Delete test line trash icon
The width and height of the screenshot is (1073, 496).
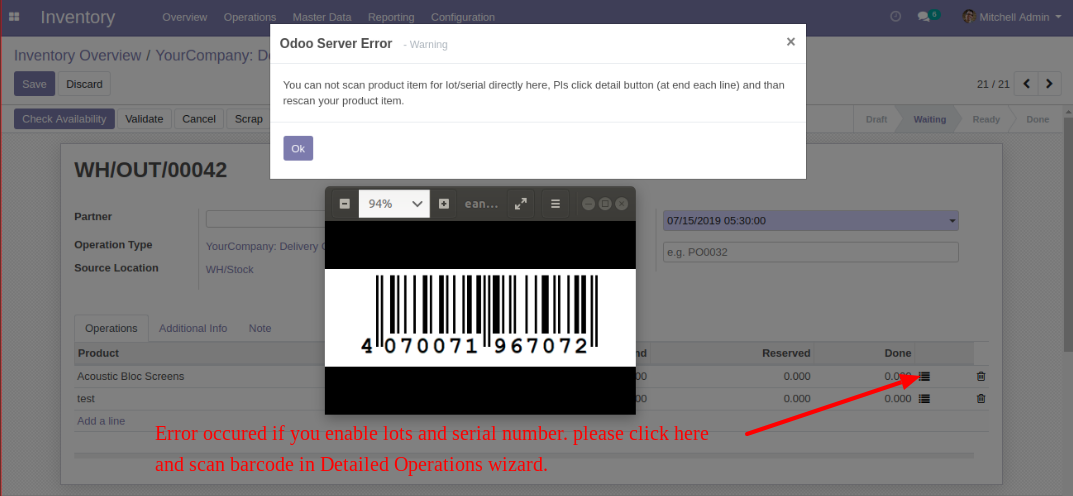(x=981, y=399)
